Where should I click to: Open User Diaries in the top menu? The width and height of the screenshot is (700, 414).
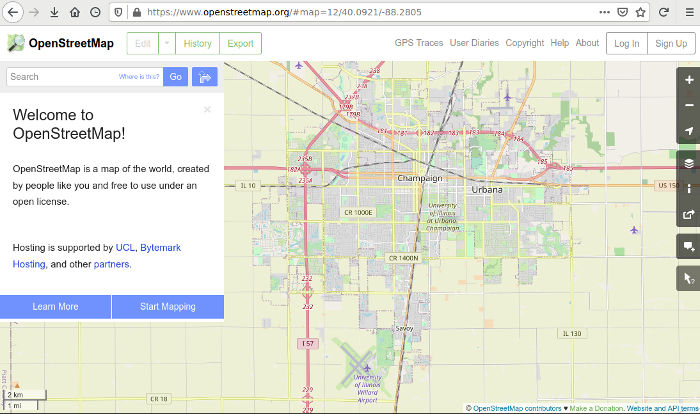(x=474, y=43)
